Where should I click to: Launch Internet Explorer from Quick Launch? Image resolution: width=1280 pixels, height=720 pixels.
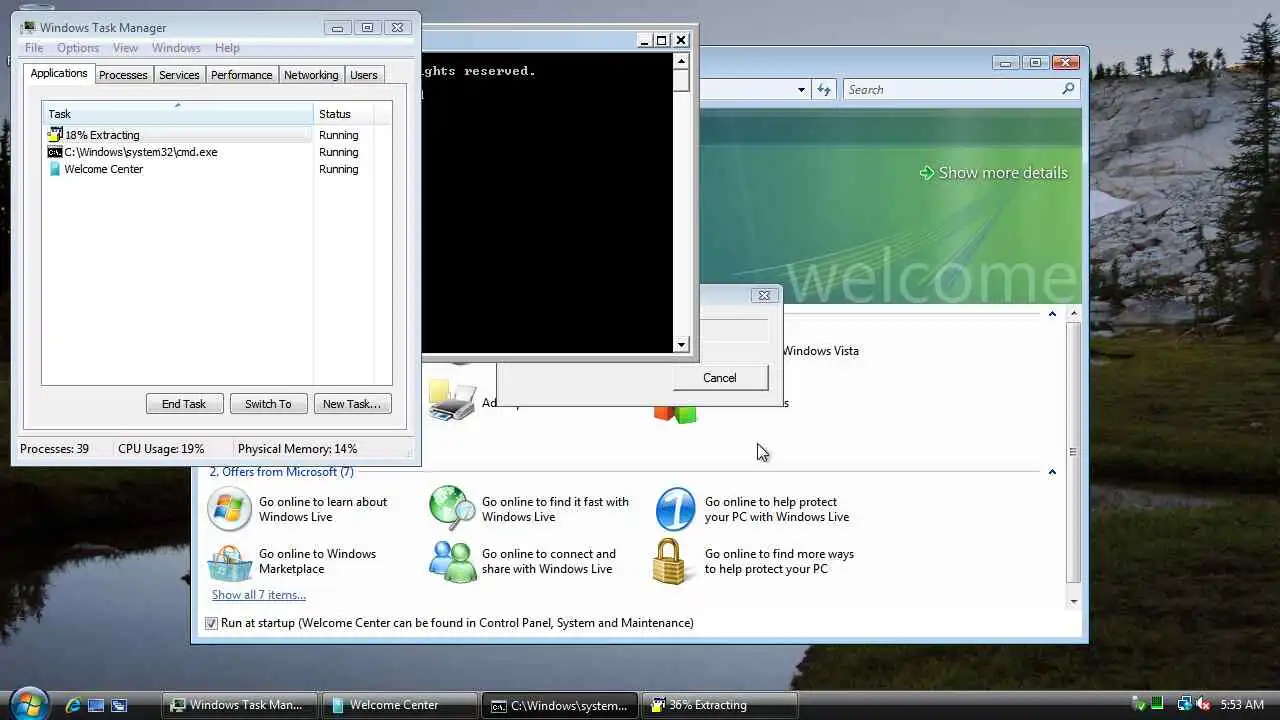click(72, 705)
